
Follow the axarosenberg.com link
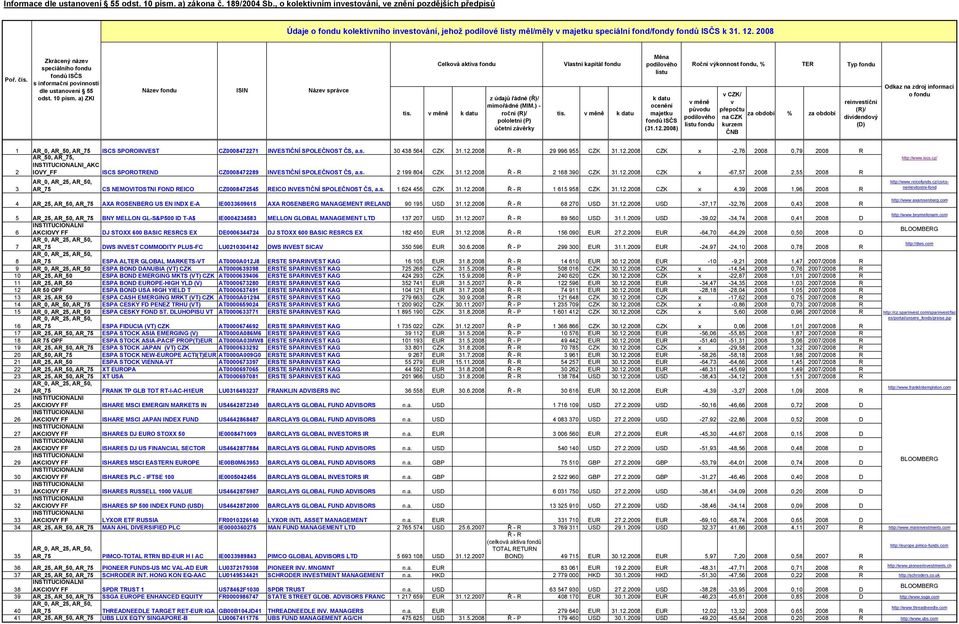point(919,200)
